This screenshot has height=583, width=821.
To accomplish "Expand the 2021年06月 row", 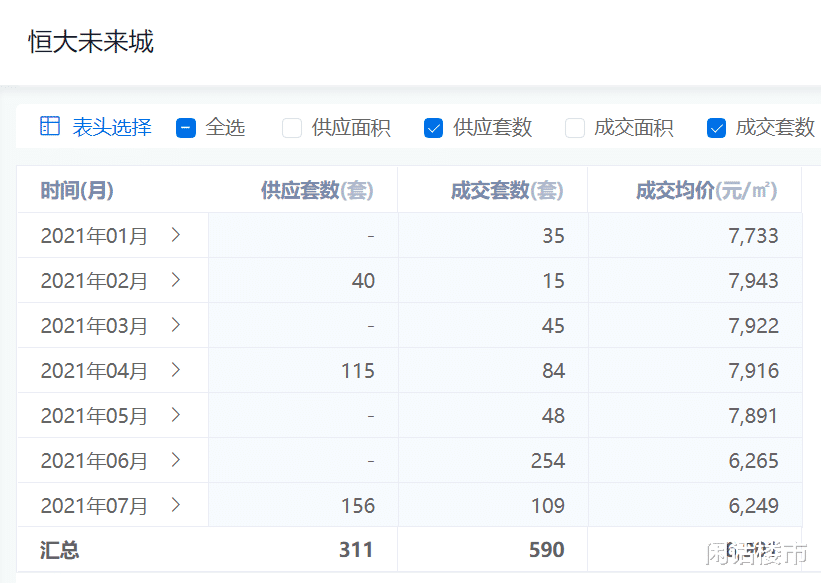I will (x=176, y=460).
